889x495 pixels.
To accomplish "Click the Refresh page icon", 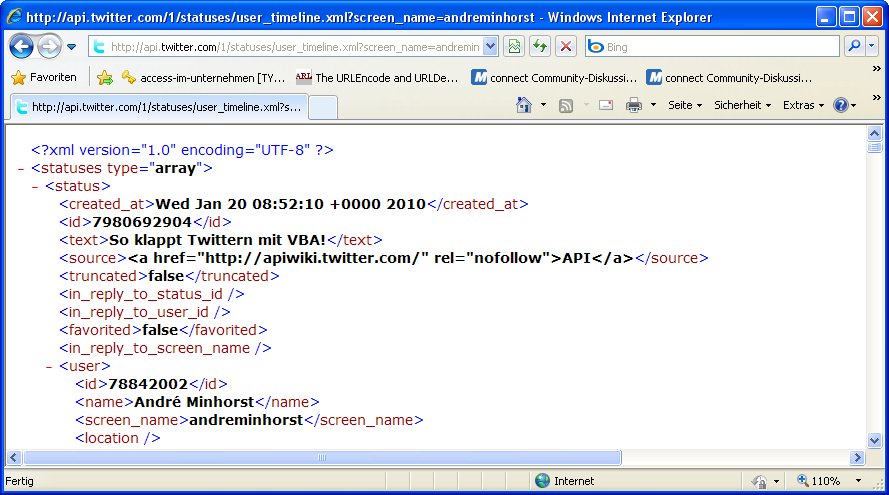I will click(x=540, y=46).
